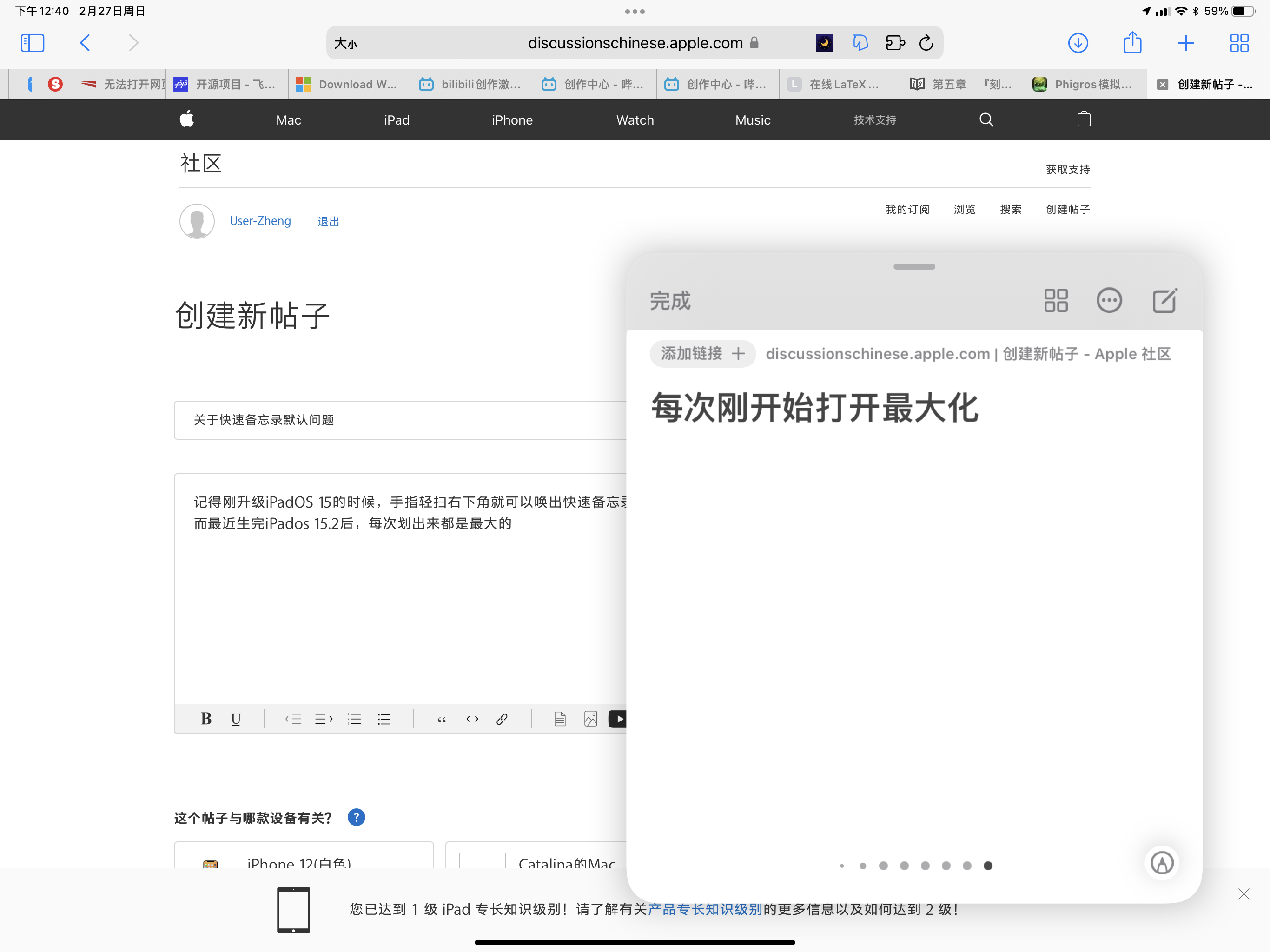Open the Quick Note more options ellipsis

1109,300
